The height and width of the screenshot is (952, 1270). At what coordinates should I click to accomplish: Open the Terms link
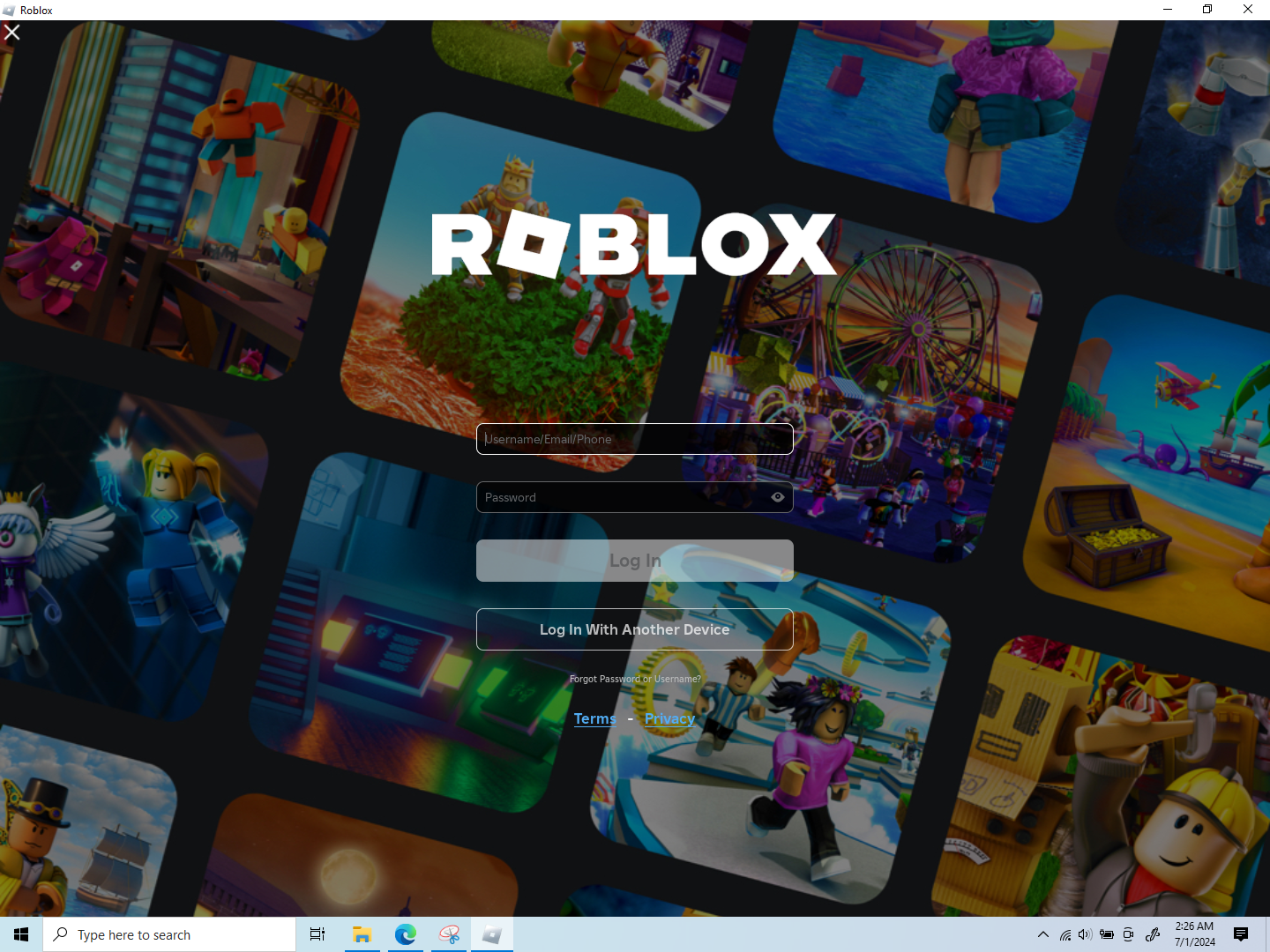pos(595,718)
